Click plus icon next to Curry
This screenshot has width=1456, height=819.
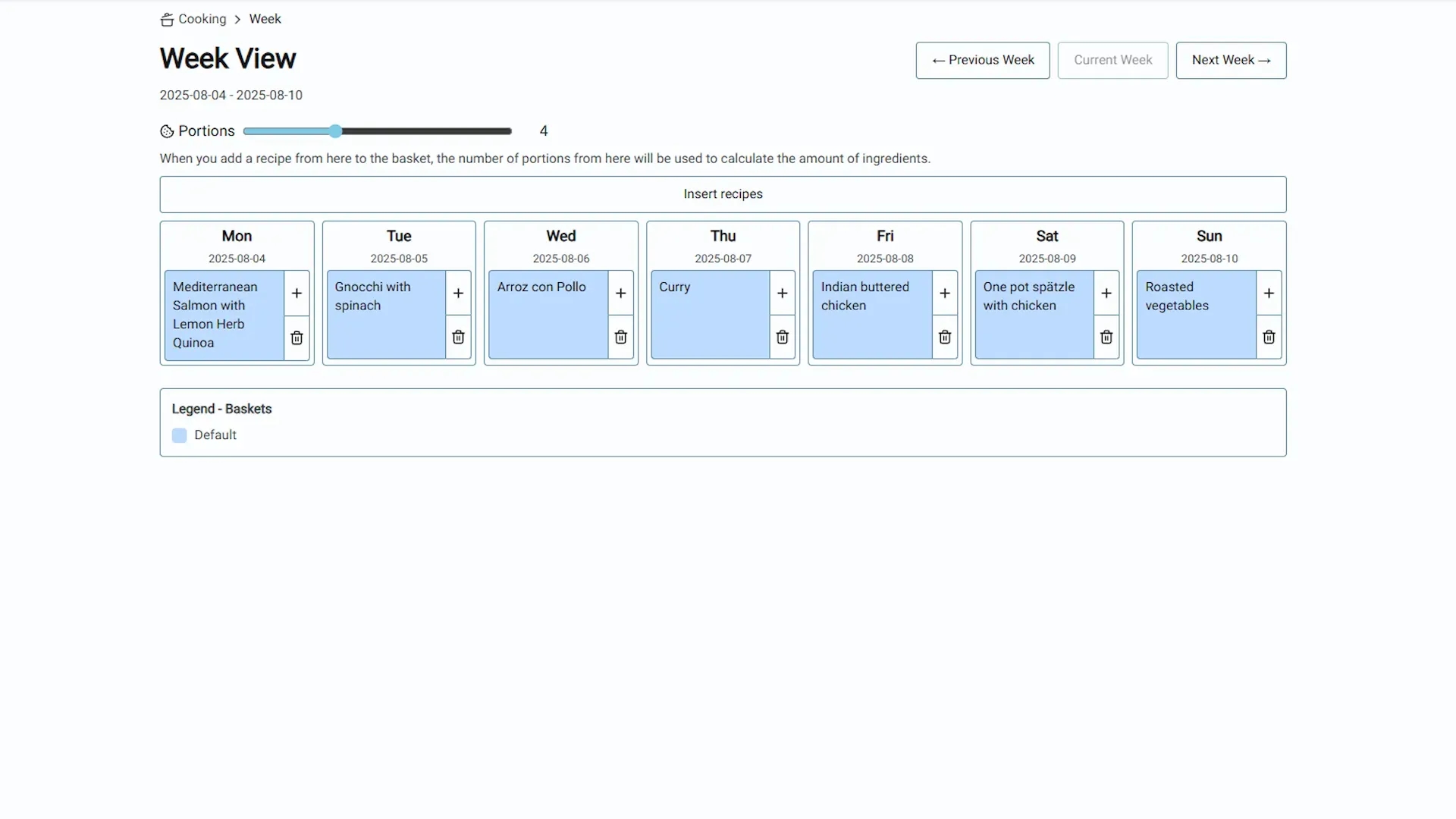point(782,293)
